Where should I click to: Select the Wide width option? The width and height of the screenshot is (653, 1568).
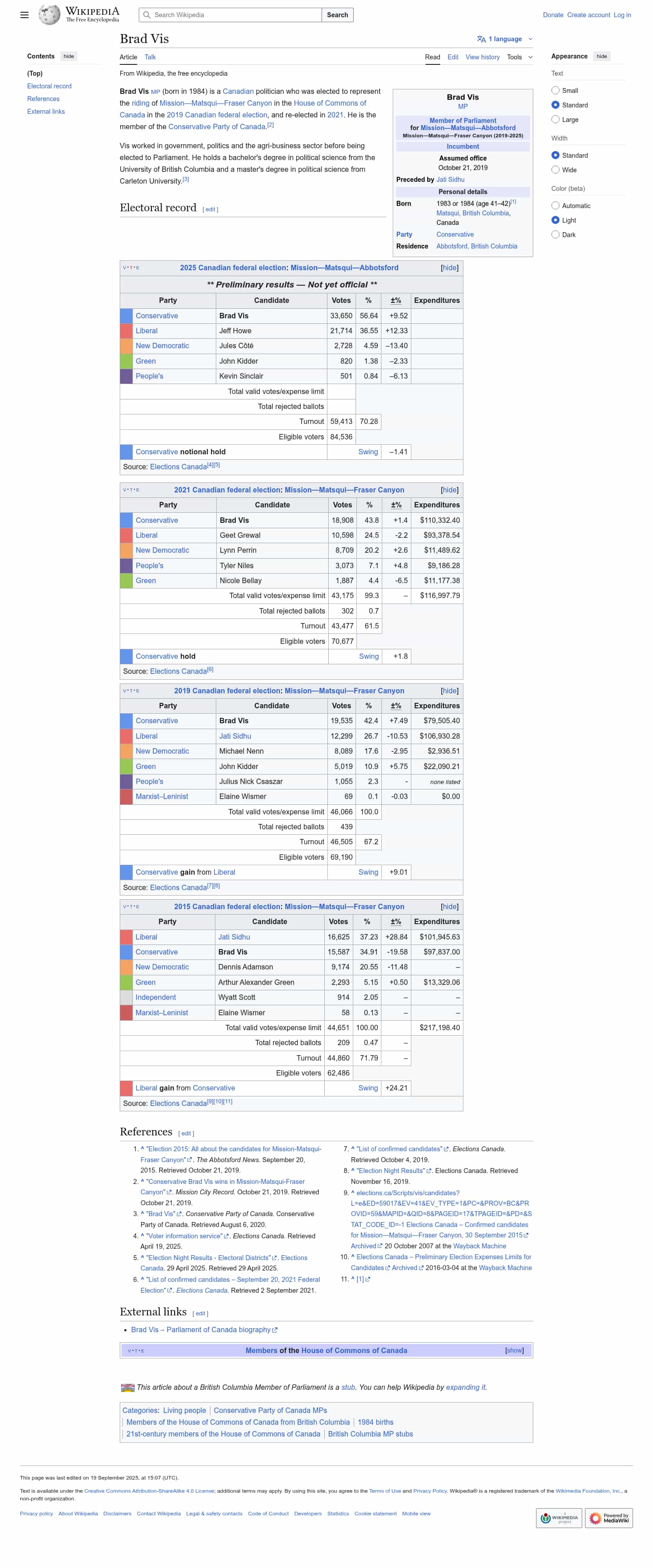tap(555, 170)
